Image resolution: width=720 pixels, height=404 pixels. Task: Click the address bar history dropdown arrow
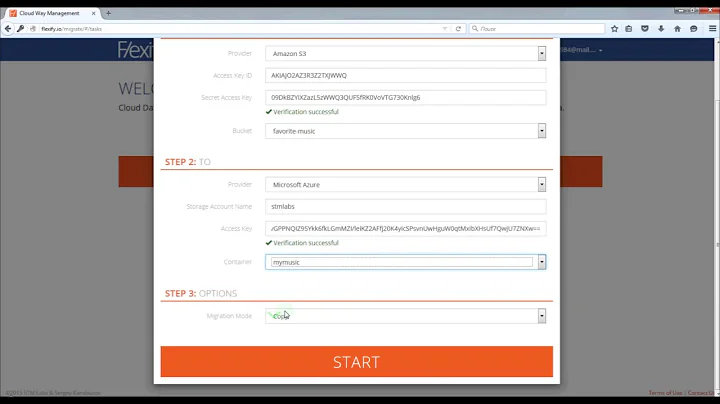pyautogui.click(x=444, y=28)
